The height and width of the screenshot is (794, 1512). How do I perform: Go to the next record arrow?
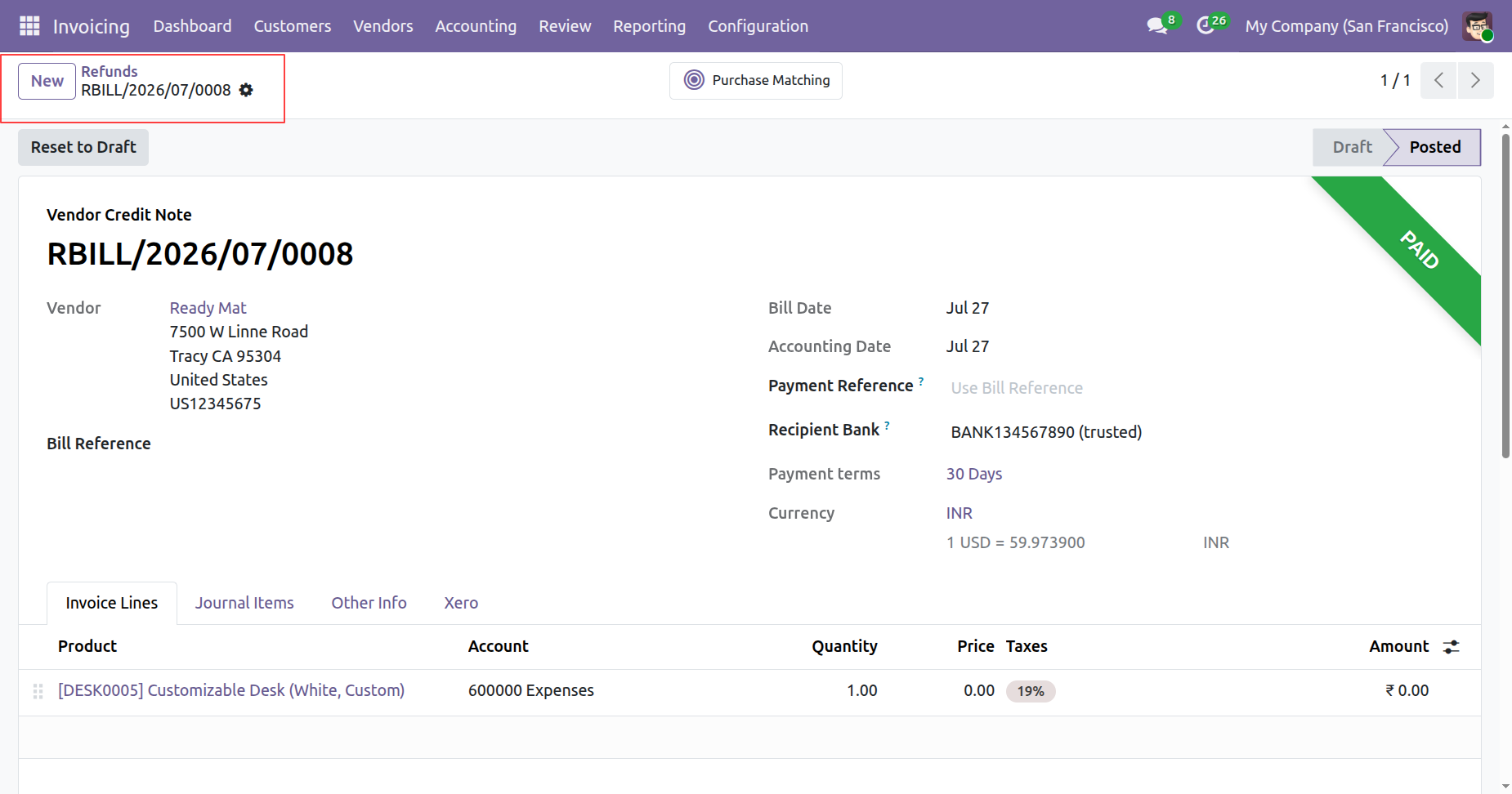1475,80
